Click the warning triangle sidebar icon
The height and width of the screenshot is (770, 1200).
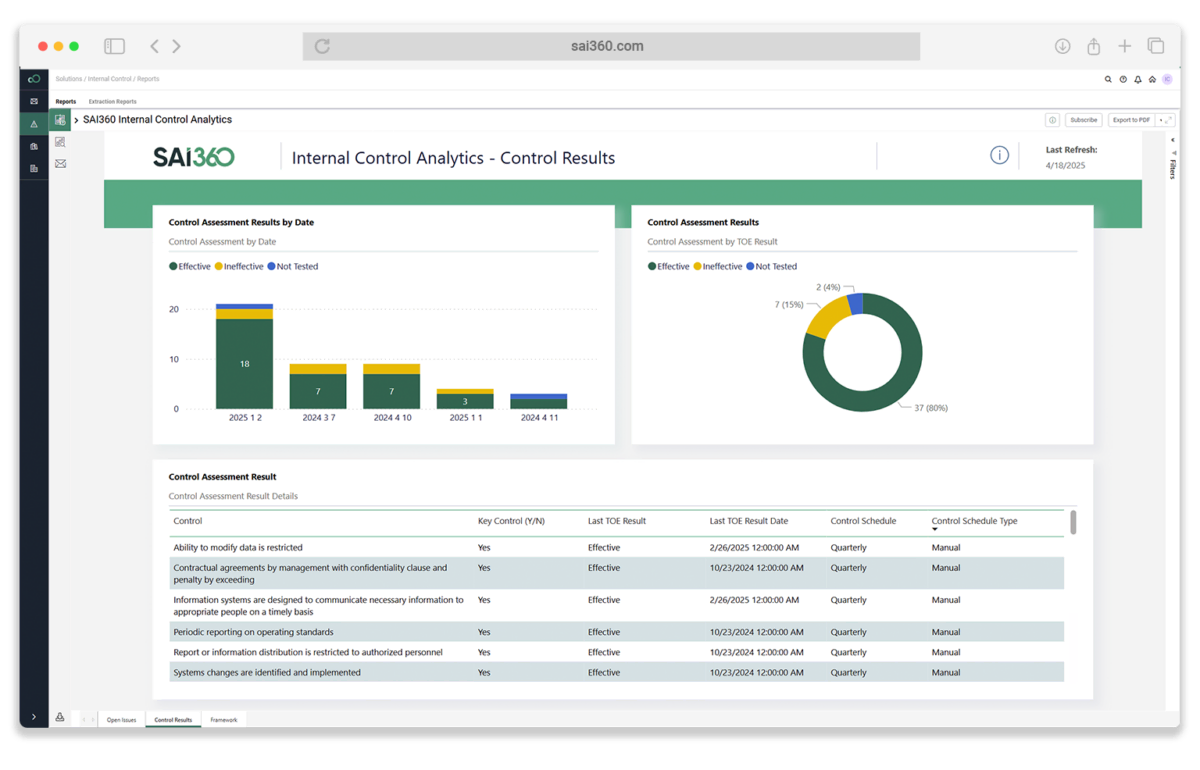click(x=34, y=124)
